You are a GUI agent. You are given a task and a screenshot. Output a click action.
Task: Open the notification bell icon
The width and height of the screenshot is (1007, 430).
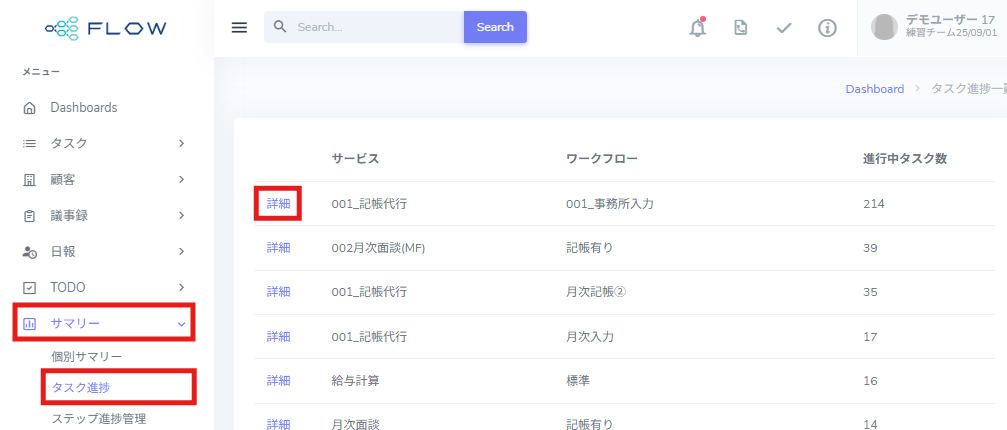(x=697, y=28)
